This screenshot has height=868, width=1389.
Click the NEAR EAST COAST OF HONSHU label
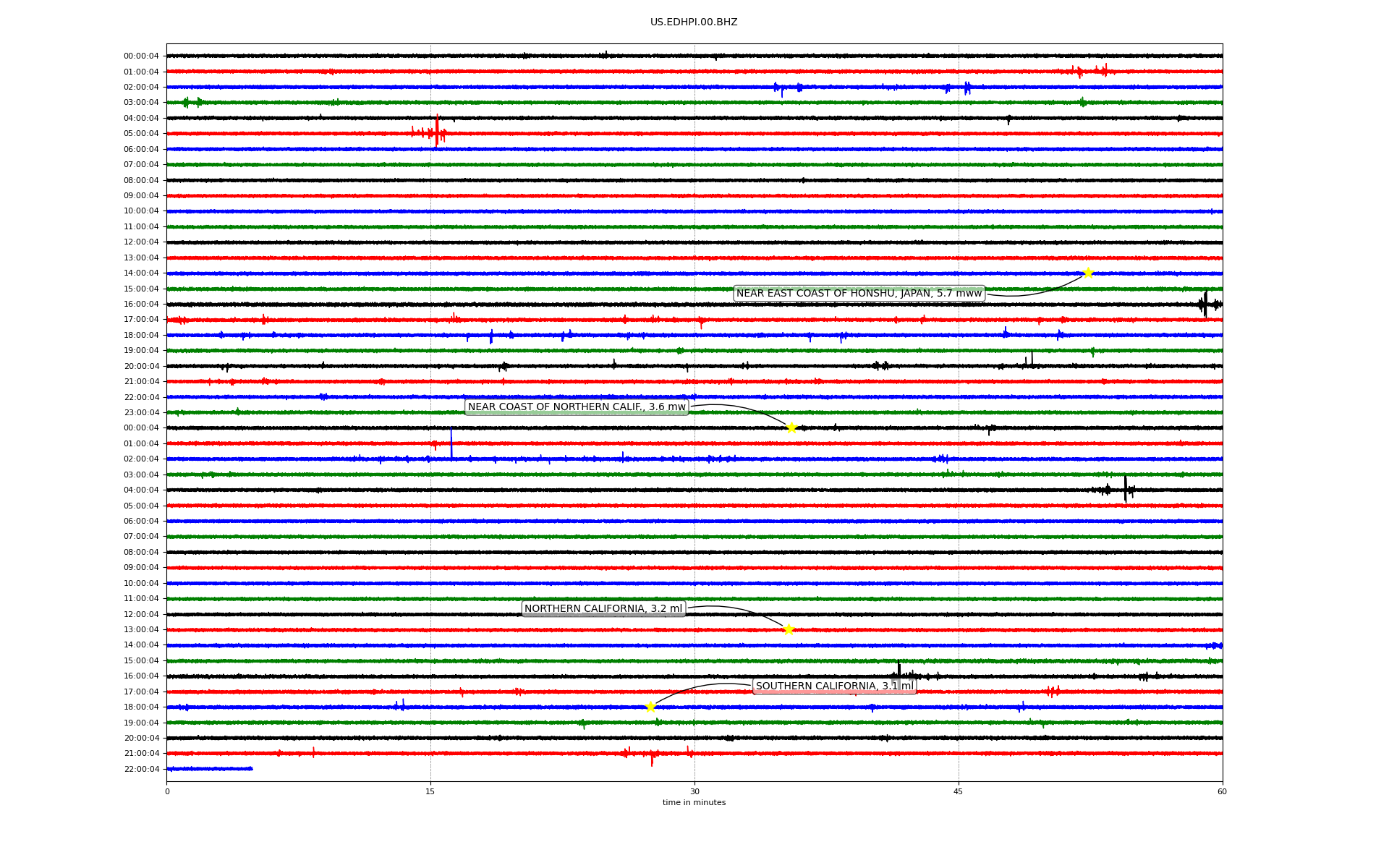pos(859,293)
